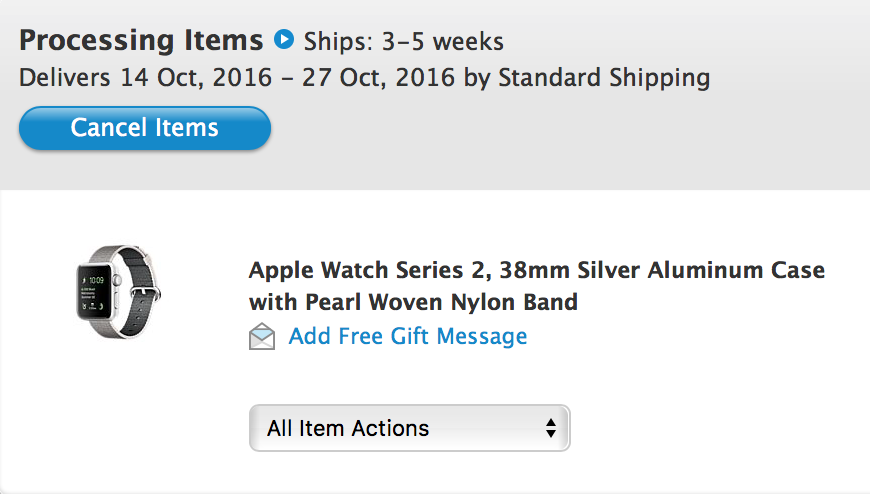Image resolution: width=870 pixels, height=494 pixels.
Task: Click the Ships: label after the arrow icon
Action: [338, 42]
